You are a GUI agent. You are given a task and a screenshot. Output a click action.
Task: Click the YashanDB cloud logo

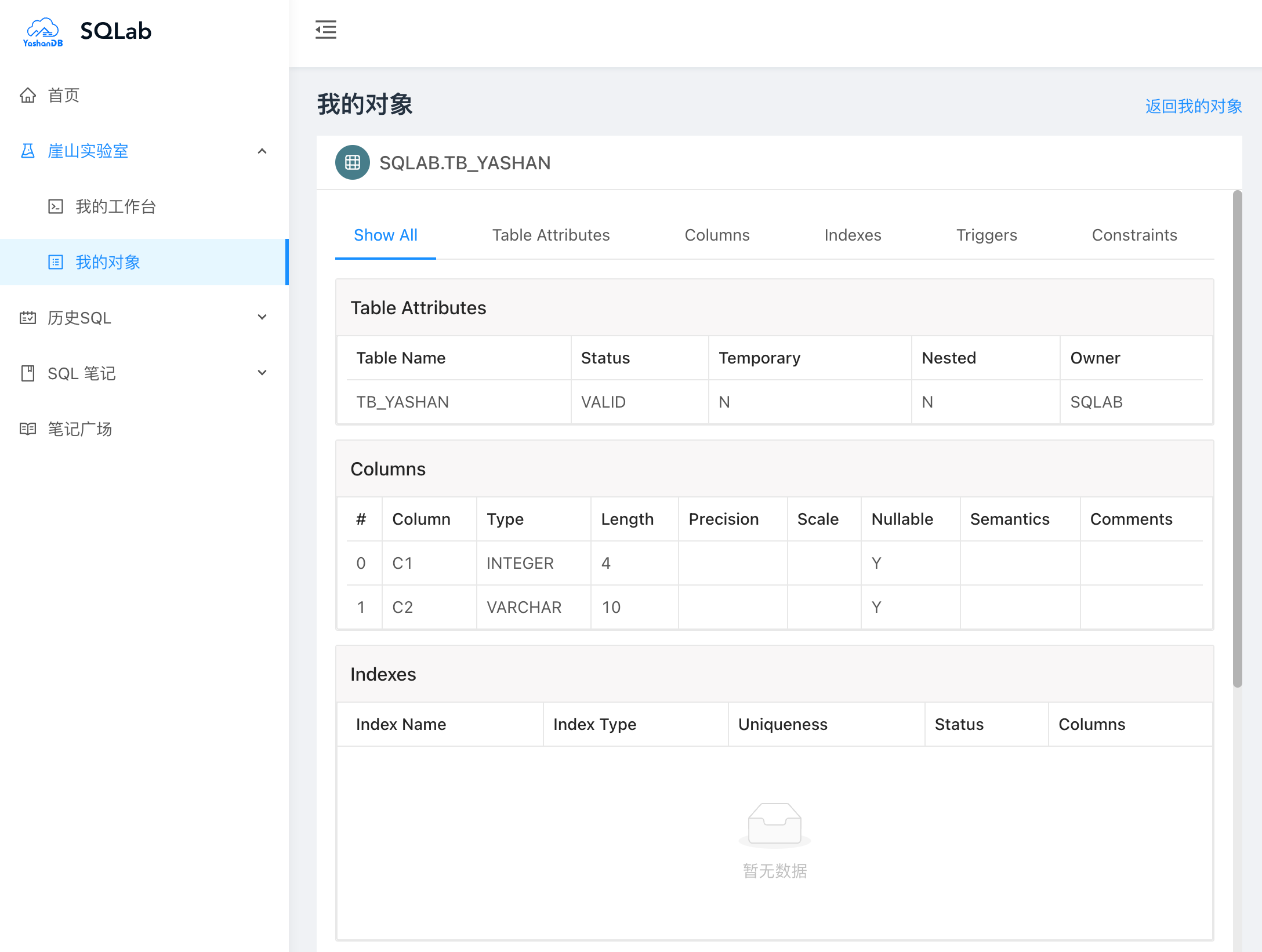pyautogui.click(x=43, y=31)
